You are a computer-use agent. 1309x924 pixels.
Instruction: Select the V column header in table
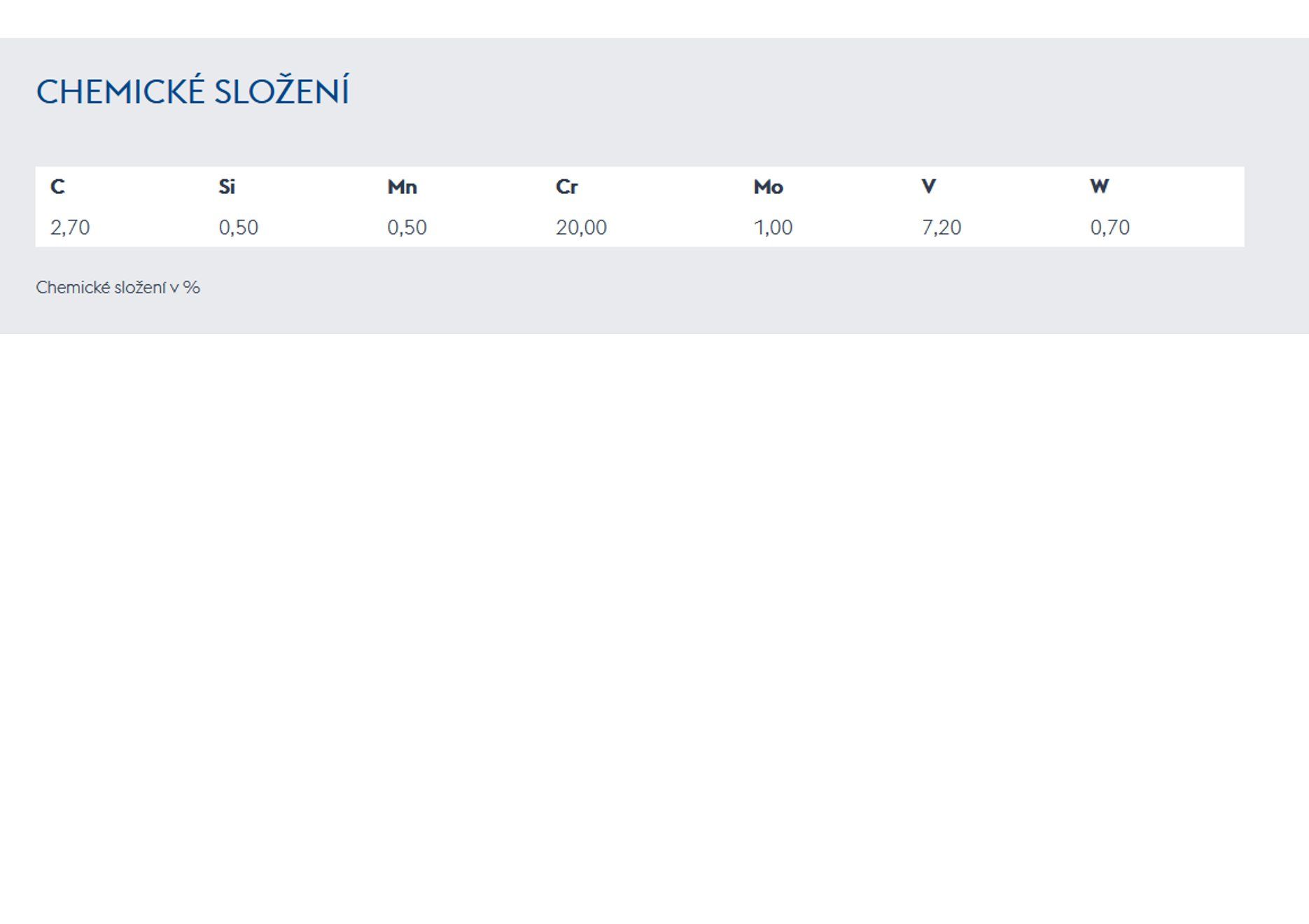pos(928,187)
